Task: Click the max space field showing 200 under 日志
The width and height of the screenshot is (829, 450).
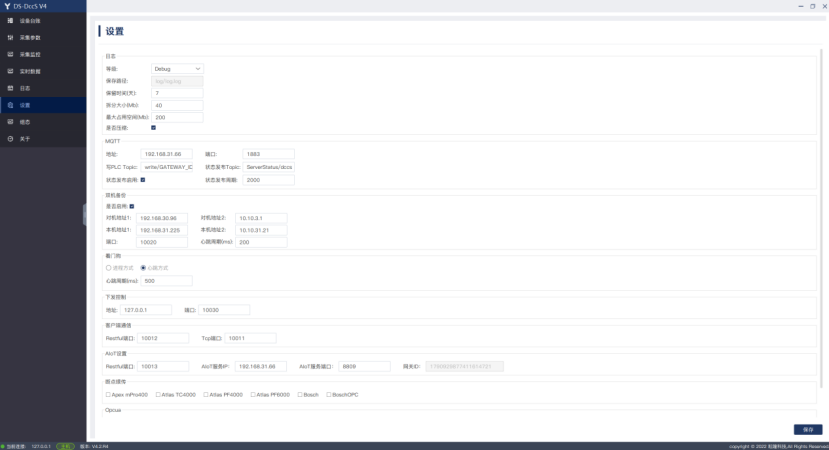Action: [x=177, y=117]
